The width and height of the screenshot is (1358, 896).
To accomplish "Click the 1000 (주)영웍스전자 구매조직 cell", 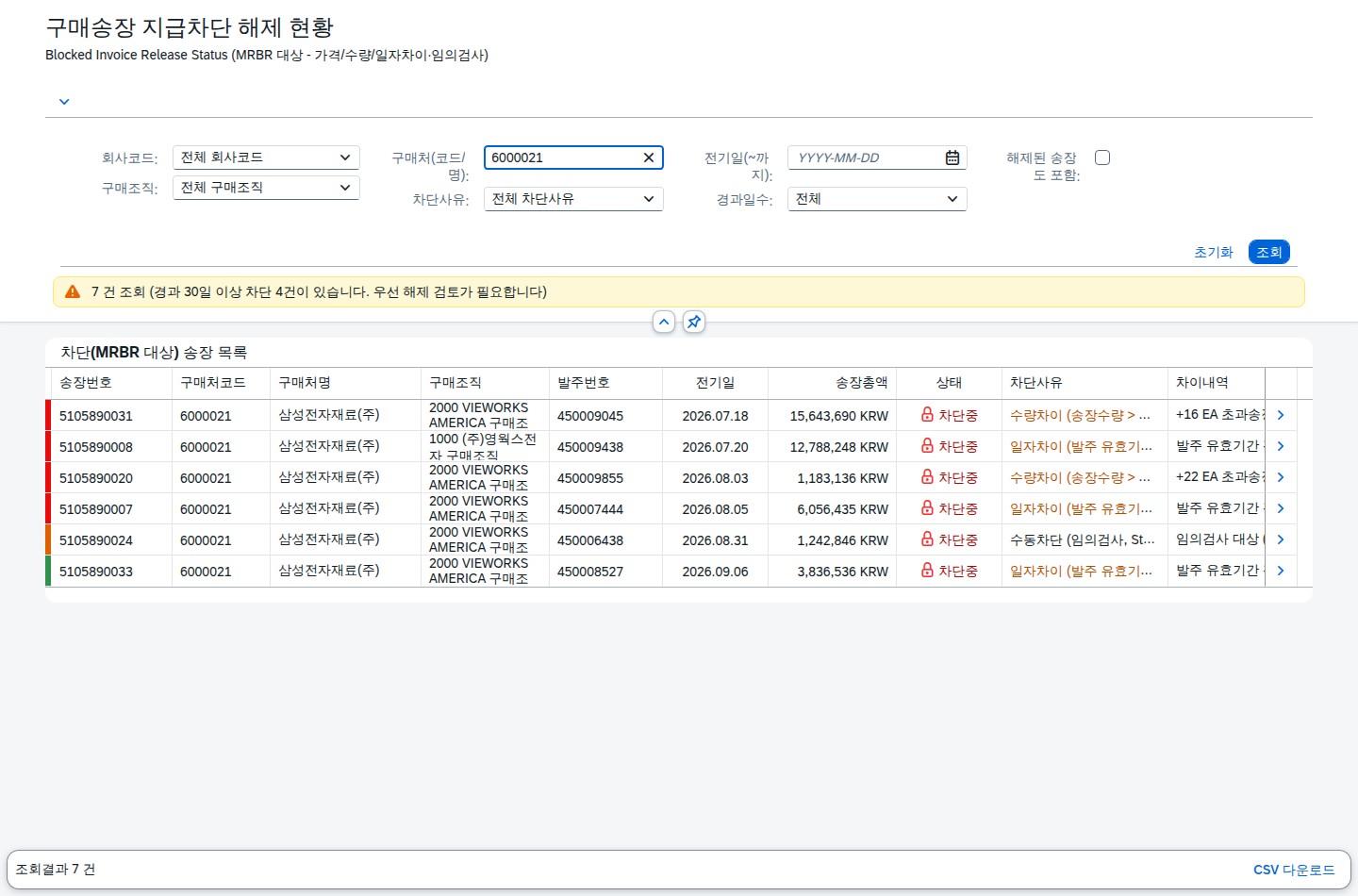I will point(483,447).
